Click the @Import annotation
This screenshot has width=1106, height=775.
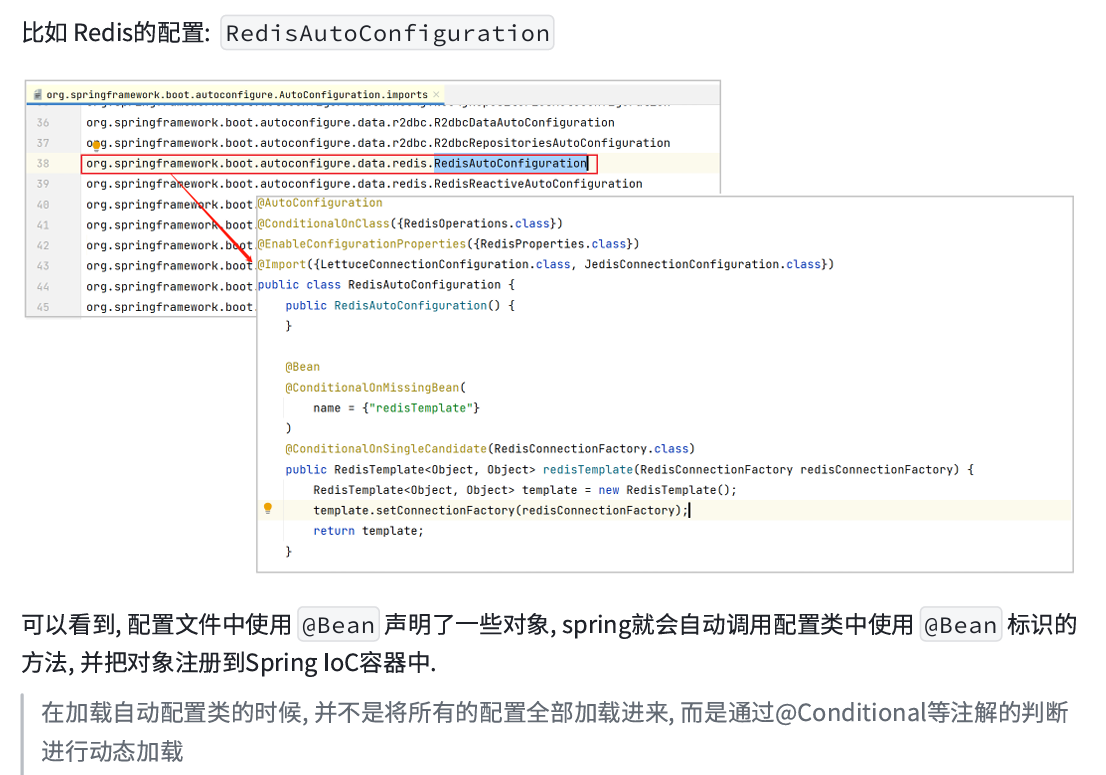pyautogui.click(x=282, y=264)
